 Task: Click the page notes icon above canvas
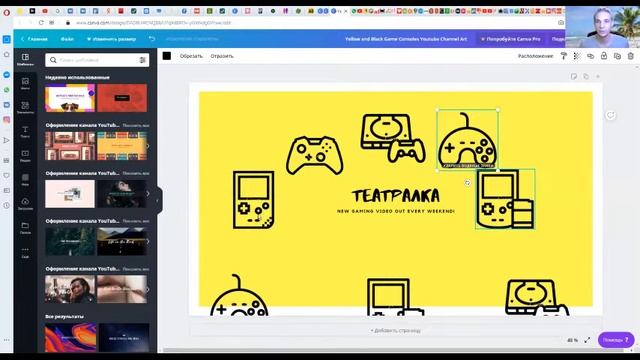[574, 76]
